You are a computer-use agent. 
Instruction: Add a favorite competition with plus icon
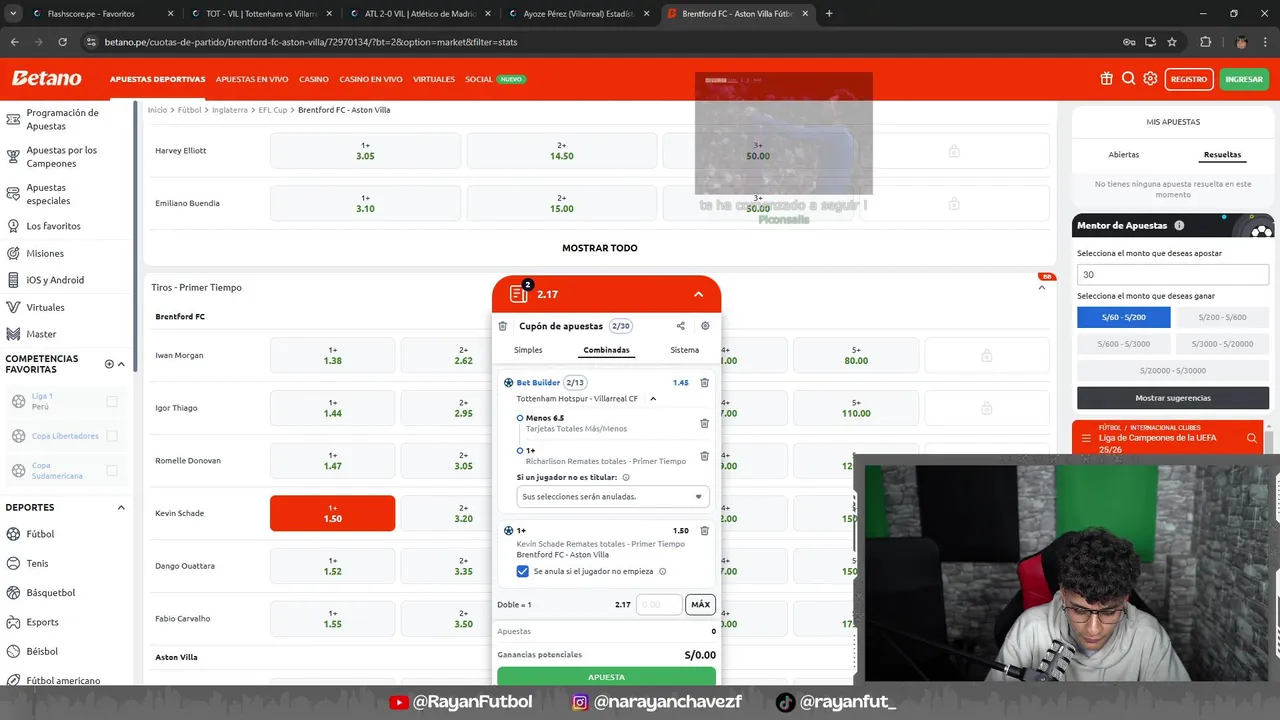[109, 364]
